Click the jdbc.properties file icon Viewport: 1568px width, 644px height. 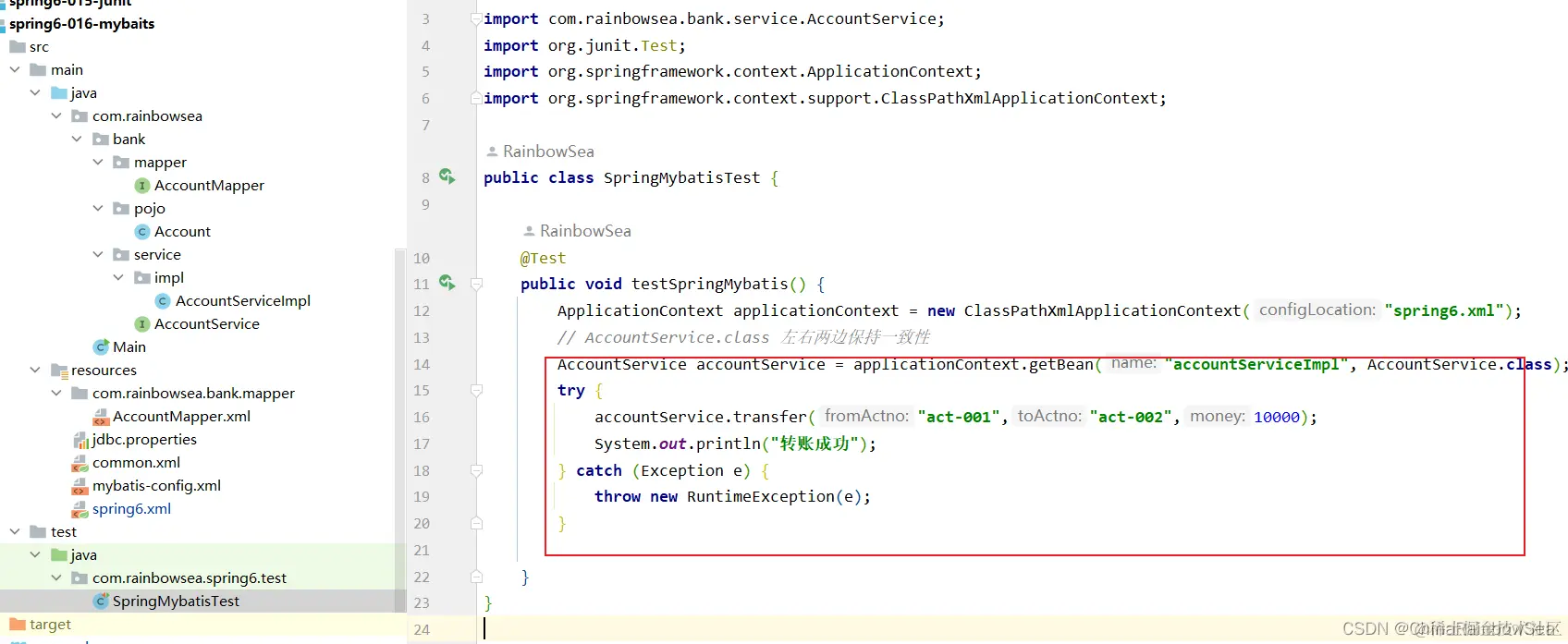[x=81, y=440]
